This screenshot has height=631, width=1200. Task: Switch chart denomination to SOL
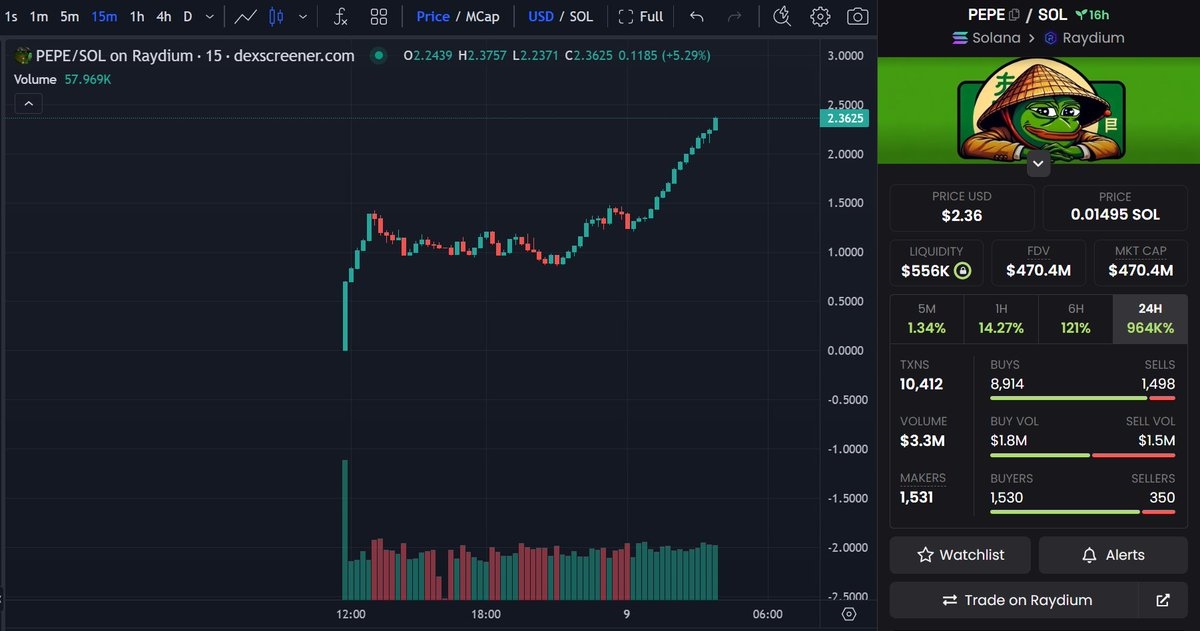tap(580, 17)
